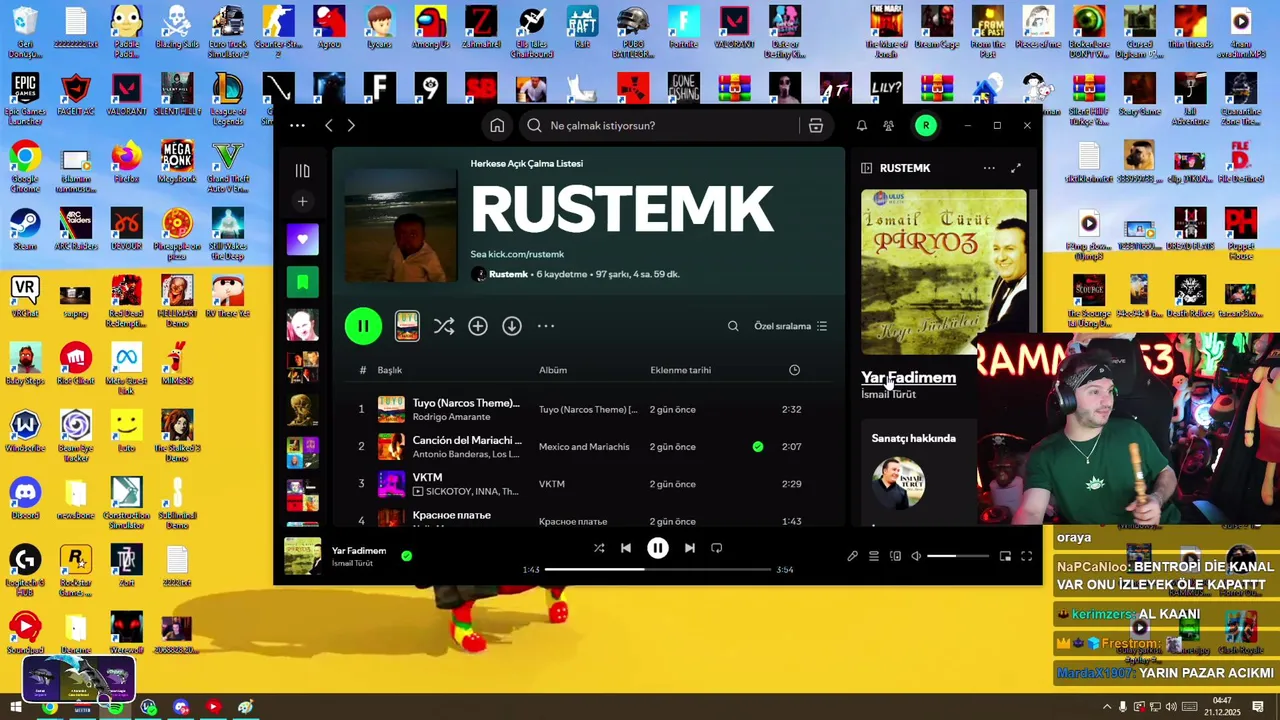The image size is (1280, 720).
Task: Mute with the speaker icon
Action: 916,556
